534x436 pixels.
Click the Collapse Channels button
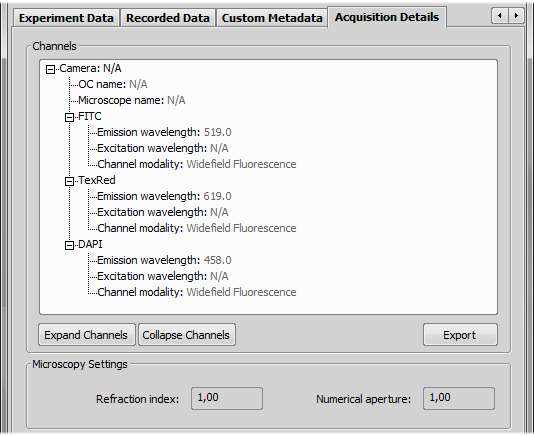pos(187,335)
